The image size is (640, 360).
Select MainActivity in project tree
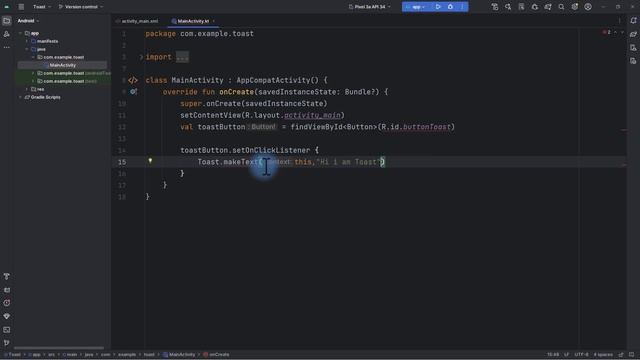pos(62,65)
